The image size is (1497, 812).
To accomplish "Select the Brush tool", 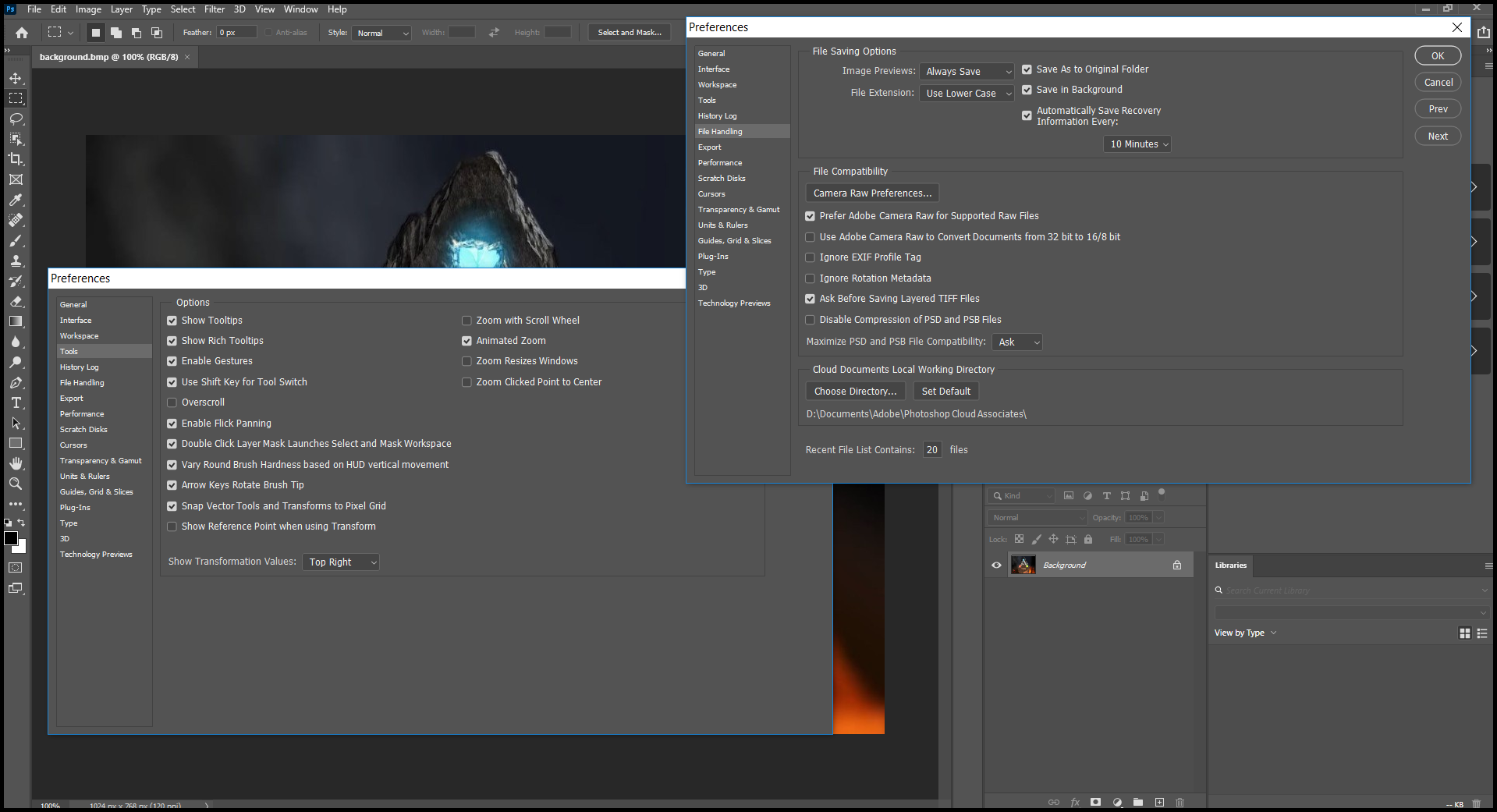I will point(16,240).
